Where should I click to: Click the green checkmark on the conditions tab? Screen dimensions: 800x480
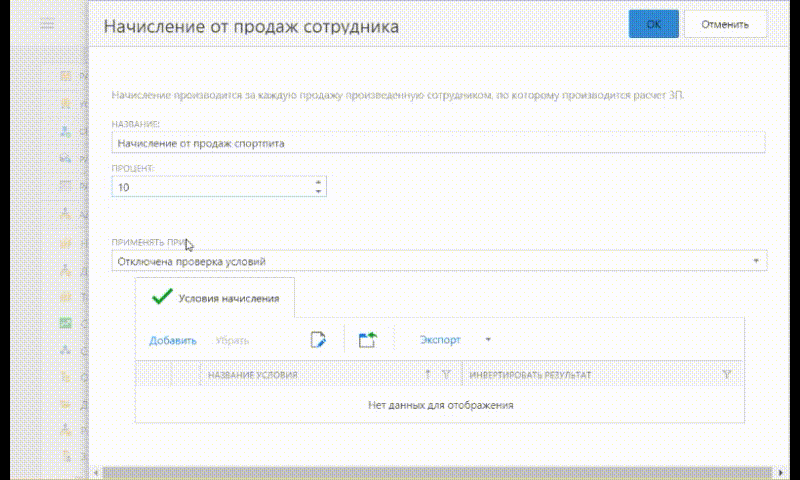(x=162, y=297)
